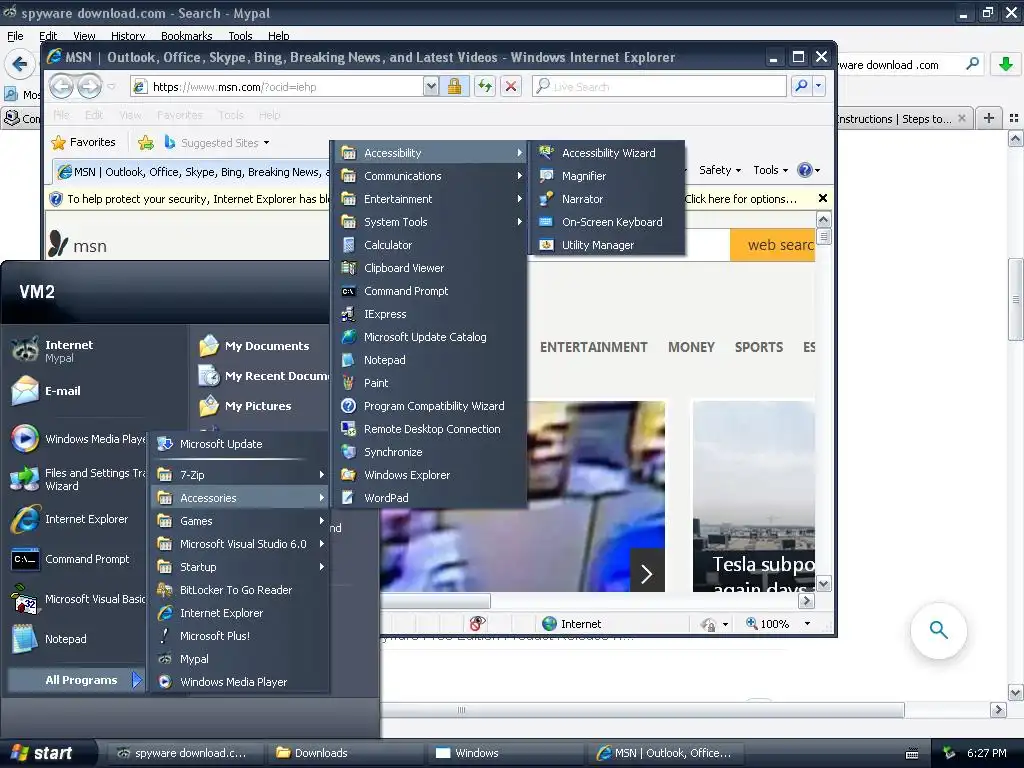Expand the Communications submenu
This screenshot has height=768, width=1024.
tap(430, 176)
